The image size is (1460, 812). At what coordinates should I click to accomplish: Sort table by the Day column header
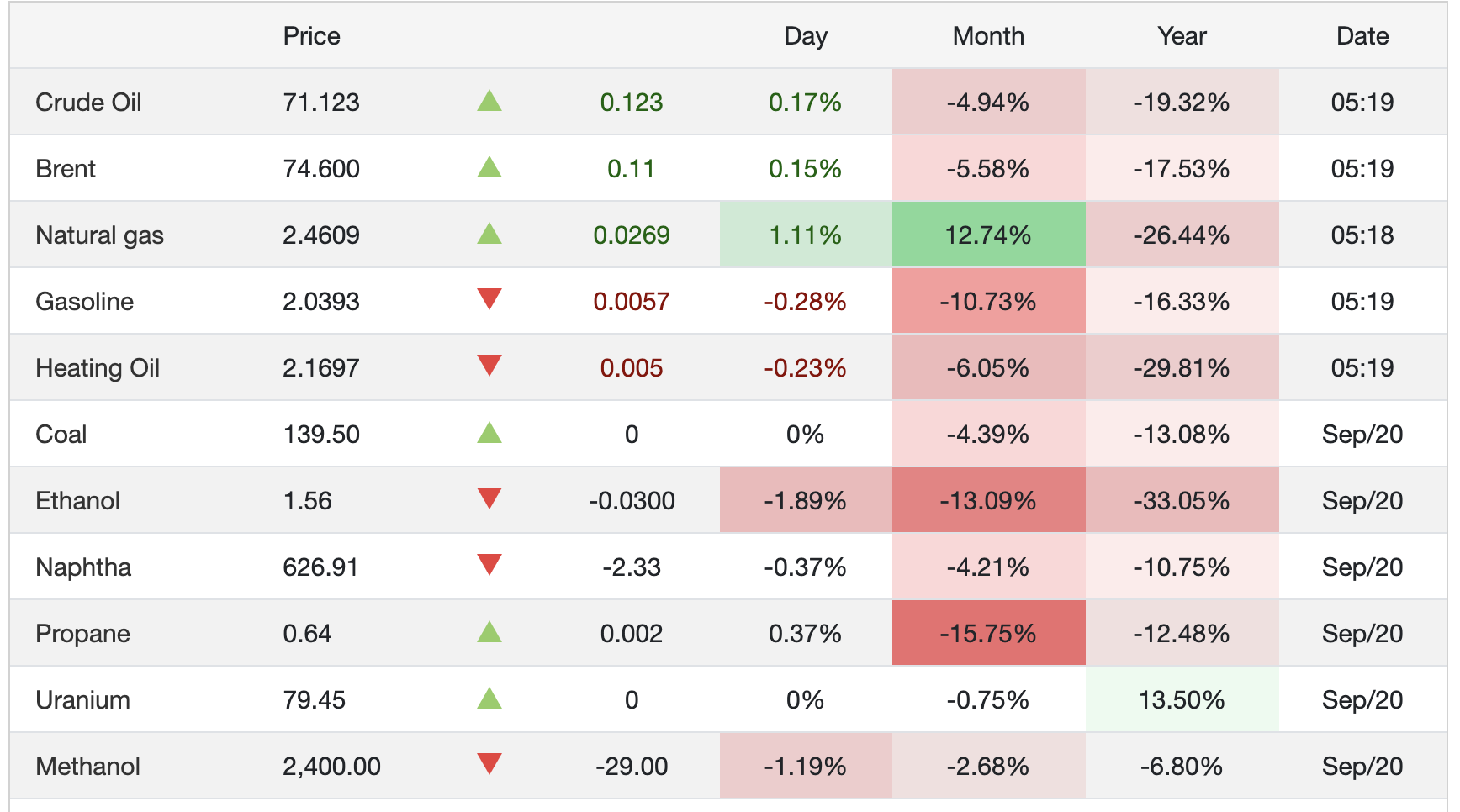(806, 36)
